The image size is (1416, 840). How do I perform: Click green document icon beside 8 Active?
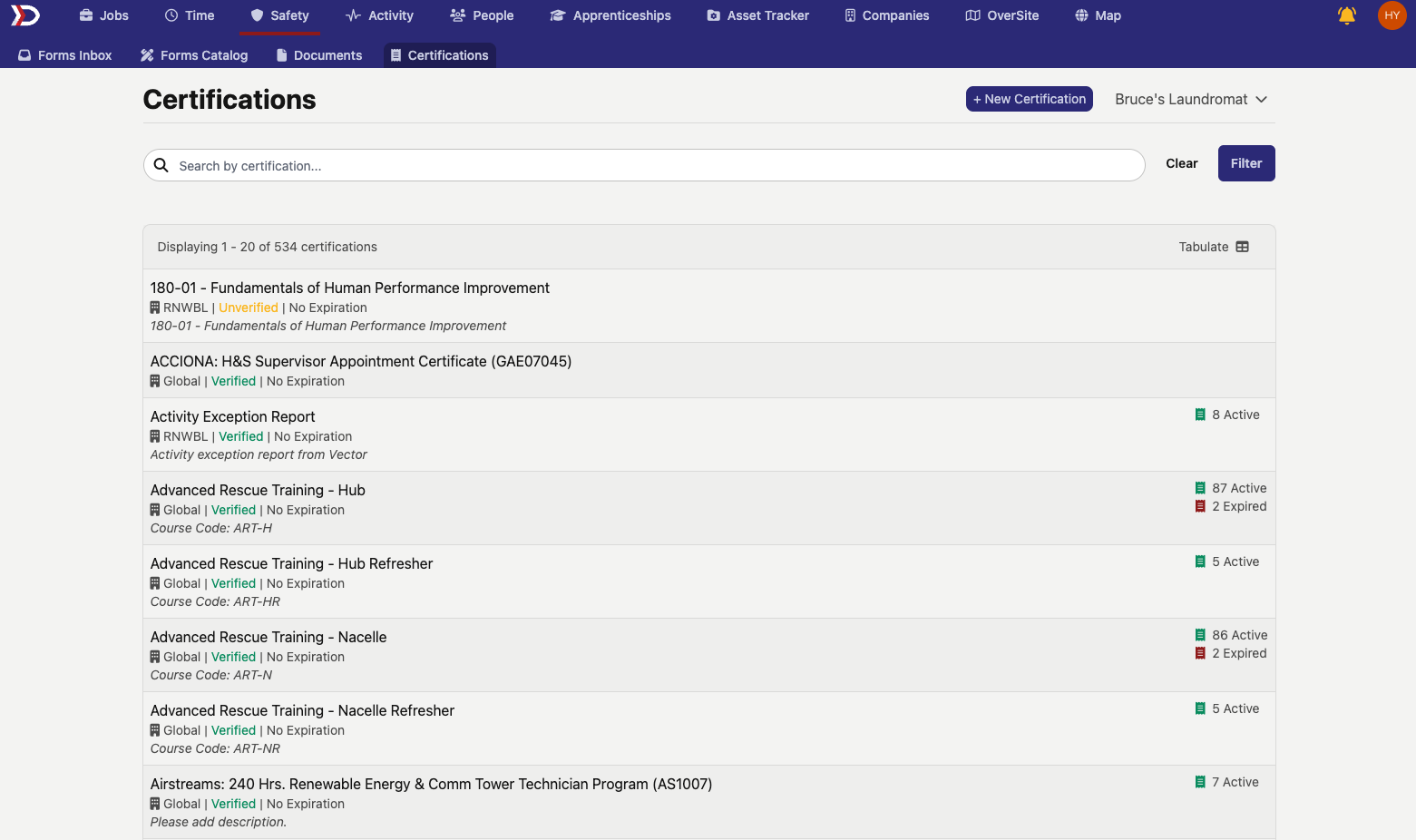pyautogui.click(x=1200, y=415)
